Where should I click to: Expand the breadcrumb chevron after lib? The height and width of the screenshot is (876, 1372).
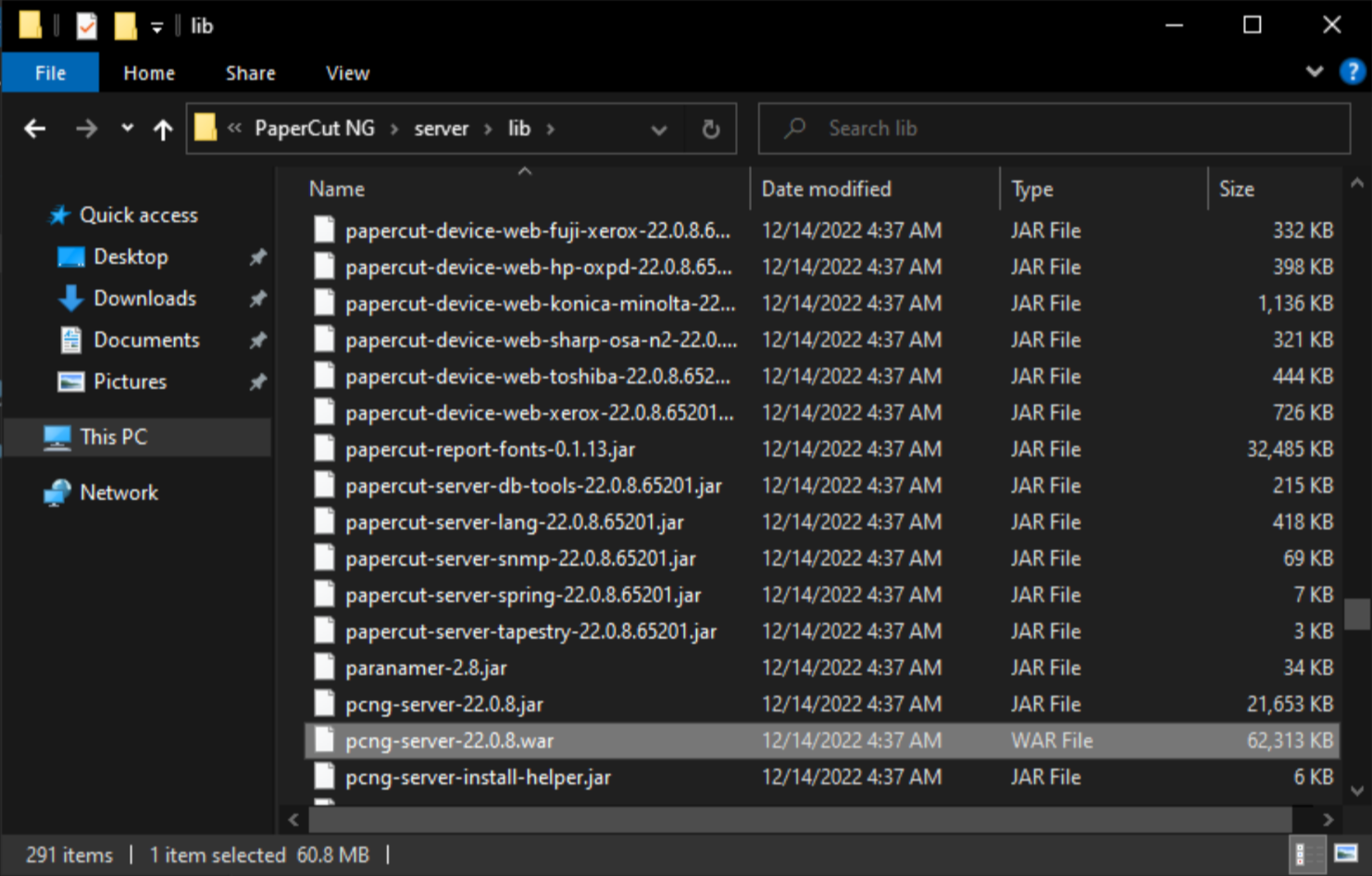pyautogui.click(x=551, y=129)
